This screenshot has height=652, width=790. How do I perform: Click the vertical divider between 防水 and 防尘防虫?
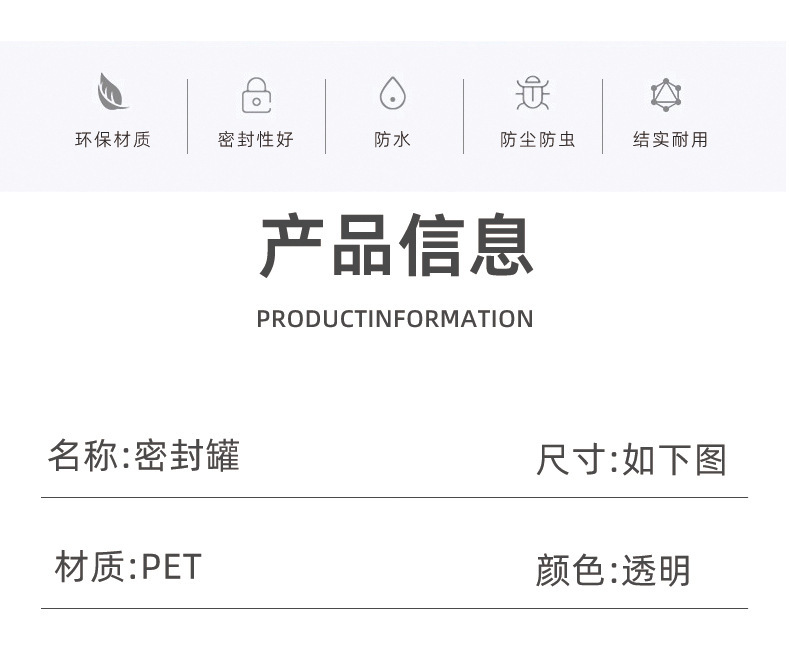click(464, 116)
